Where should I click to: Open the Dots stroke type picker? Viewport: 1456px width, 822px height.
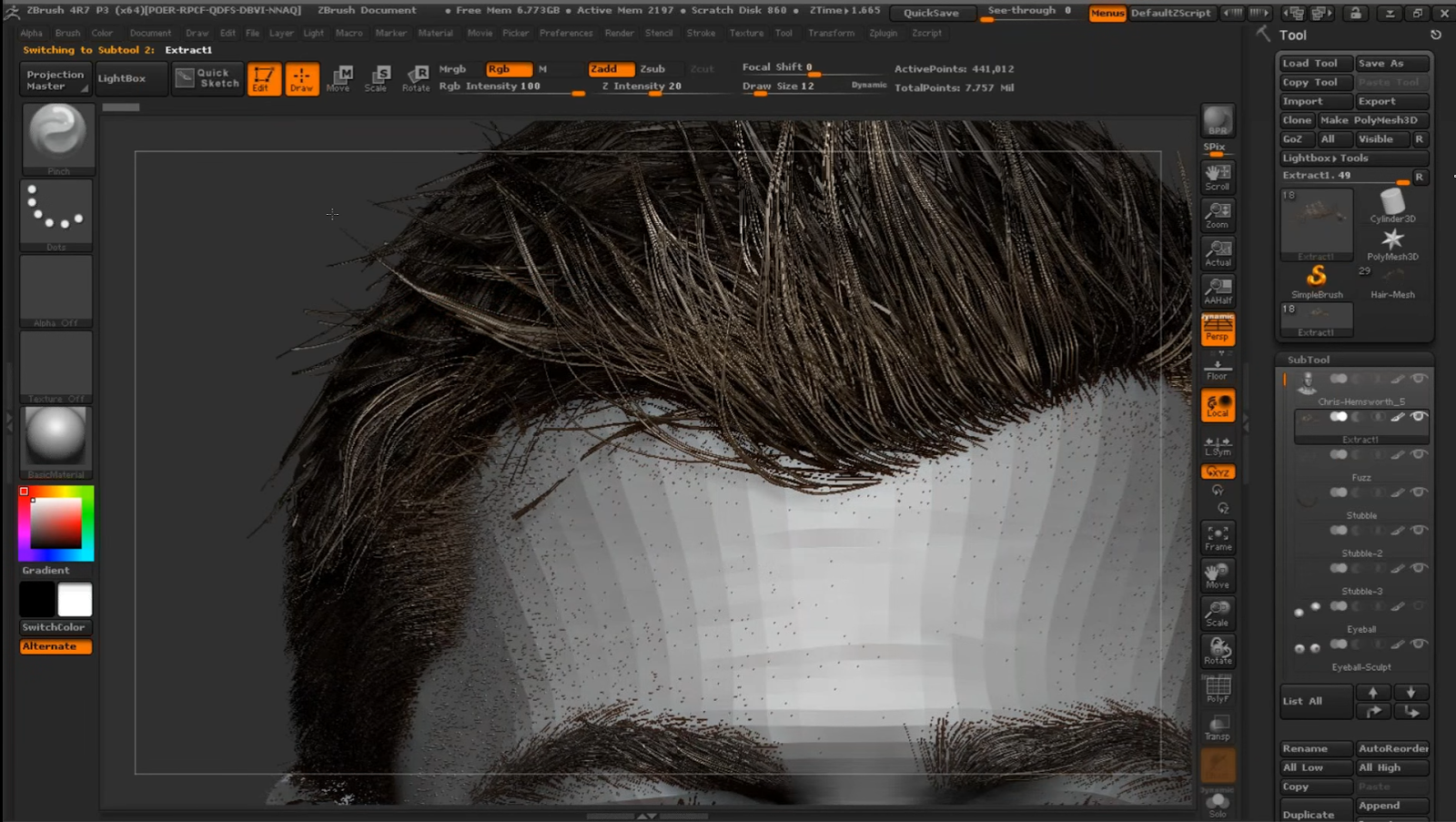[56, 214]
